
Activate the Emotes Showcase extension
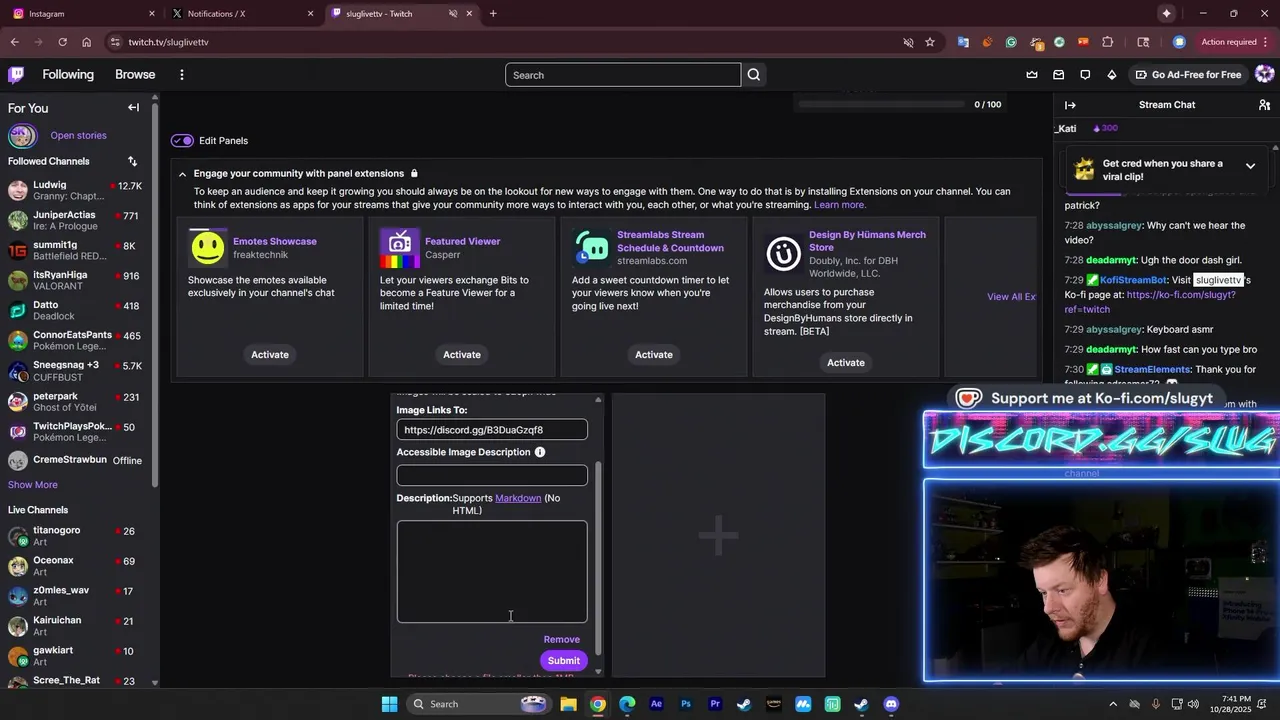pos(270,355)
